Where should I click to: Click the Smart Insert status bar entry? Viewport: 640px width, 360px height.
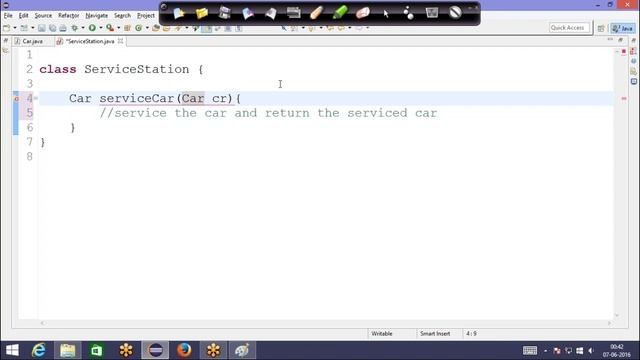[x=435, y=334]
